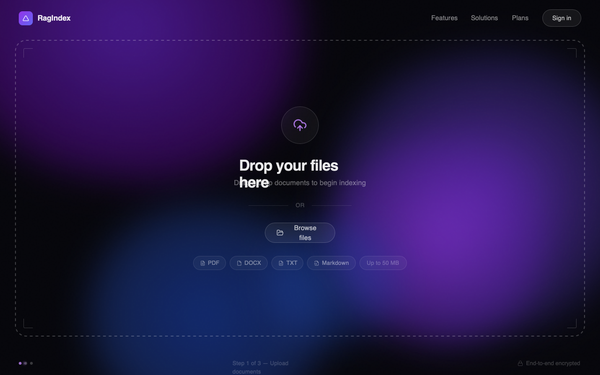Image resolution: width=600 pixels, height=375 pixels.
Task: Click the folder icon in Browse files
Action: point(280,233)
